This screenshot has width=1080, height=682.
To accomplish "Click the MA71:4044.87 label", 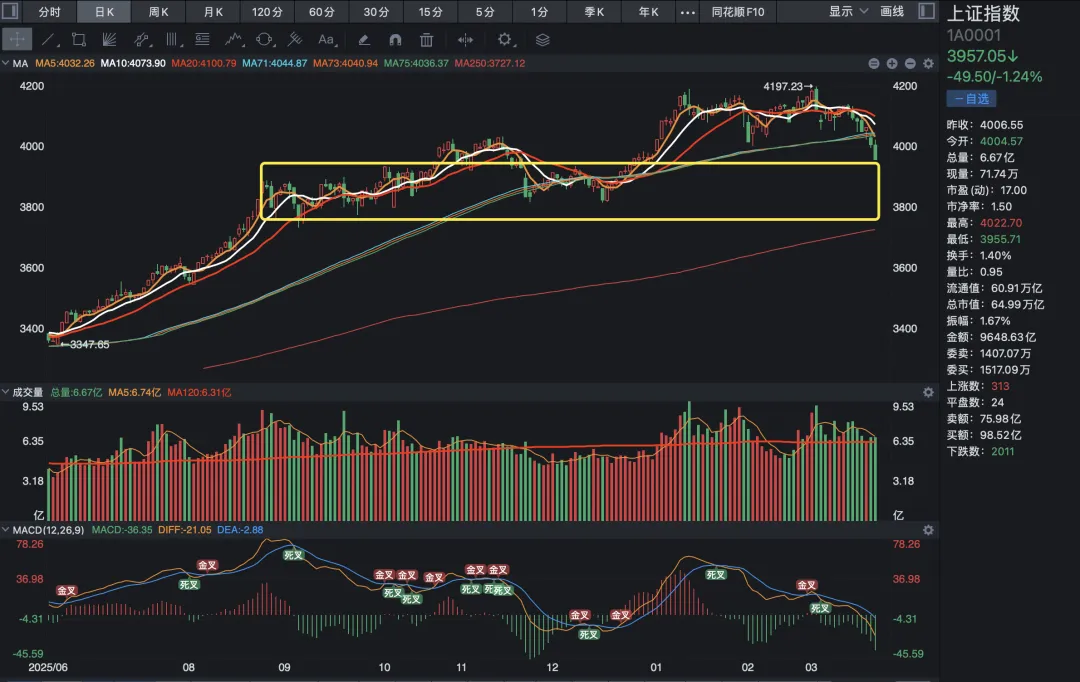I will click(x=275, y=63).
